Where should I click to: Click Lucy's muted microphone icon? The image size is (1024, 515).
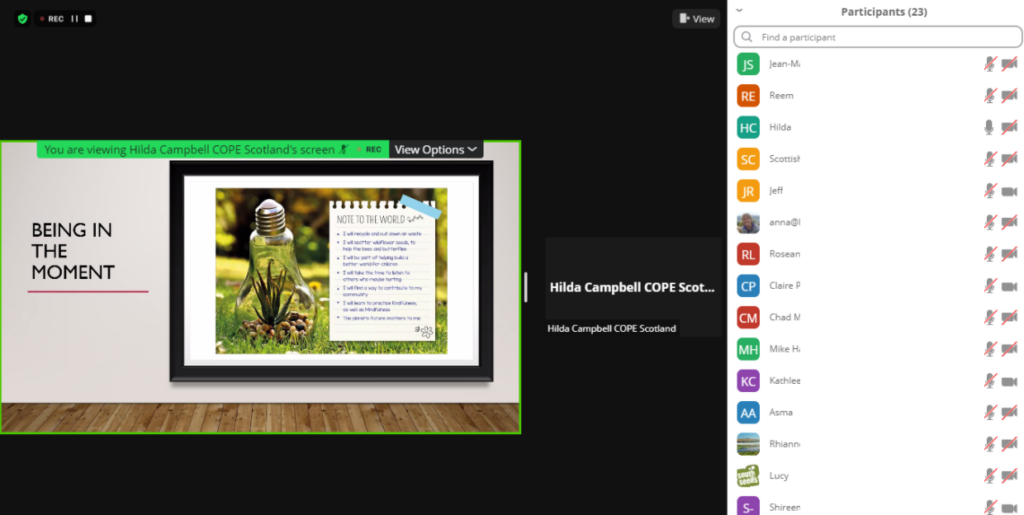990,476
